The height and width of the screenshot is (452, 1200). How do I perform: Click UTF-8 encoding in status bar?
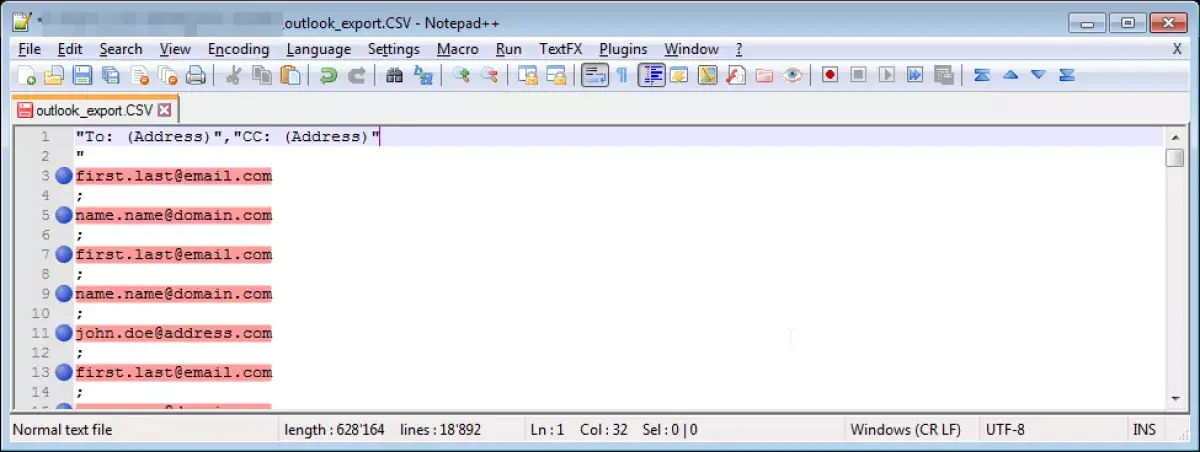(x=1006, y=430)
